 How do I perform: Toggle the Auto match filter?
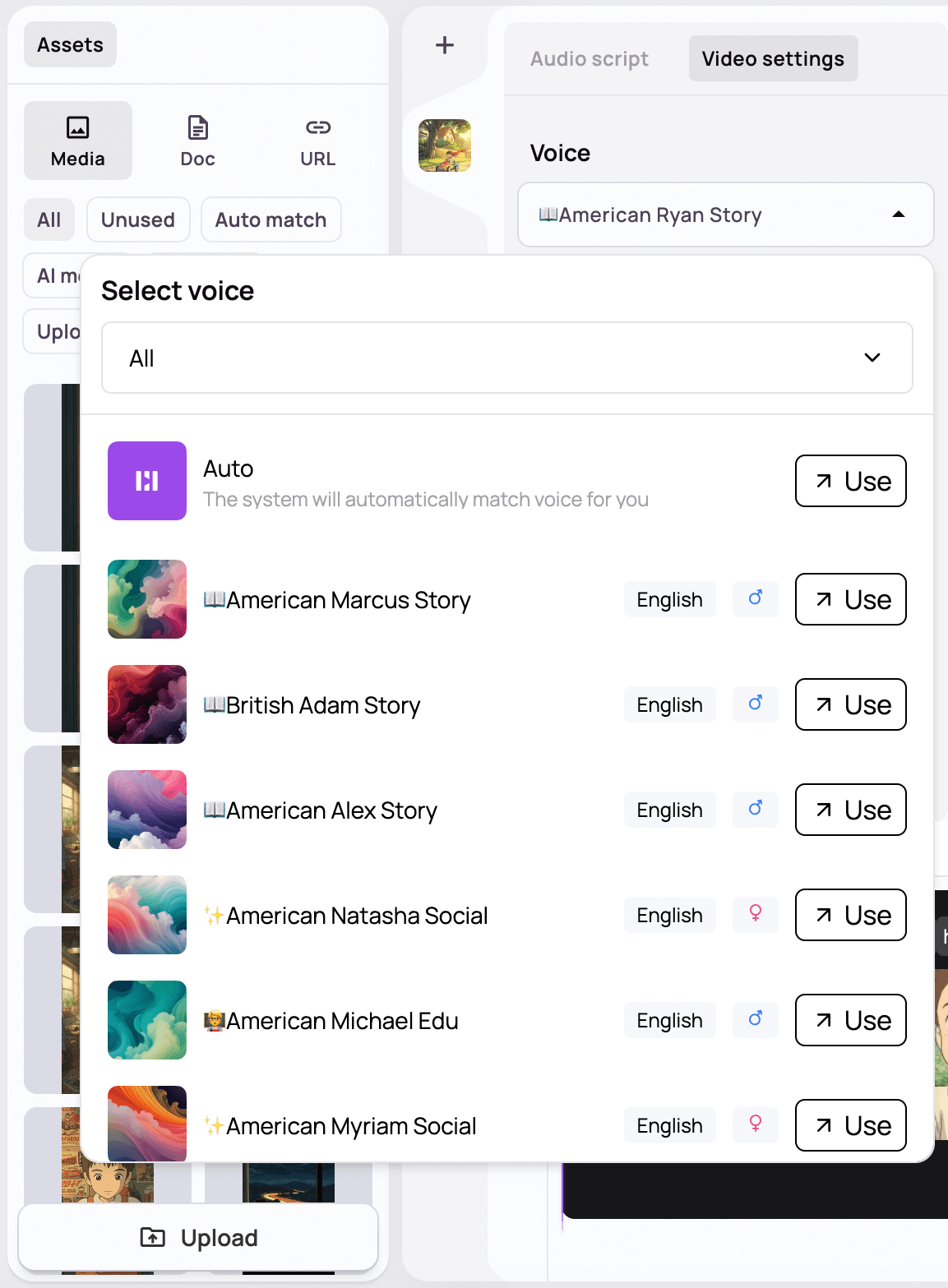[x=271, y=219]
